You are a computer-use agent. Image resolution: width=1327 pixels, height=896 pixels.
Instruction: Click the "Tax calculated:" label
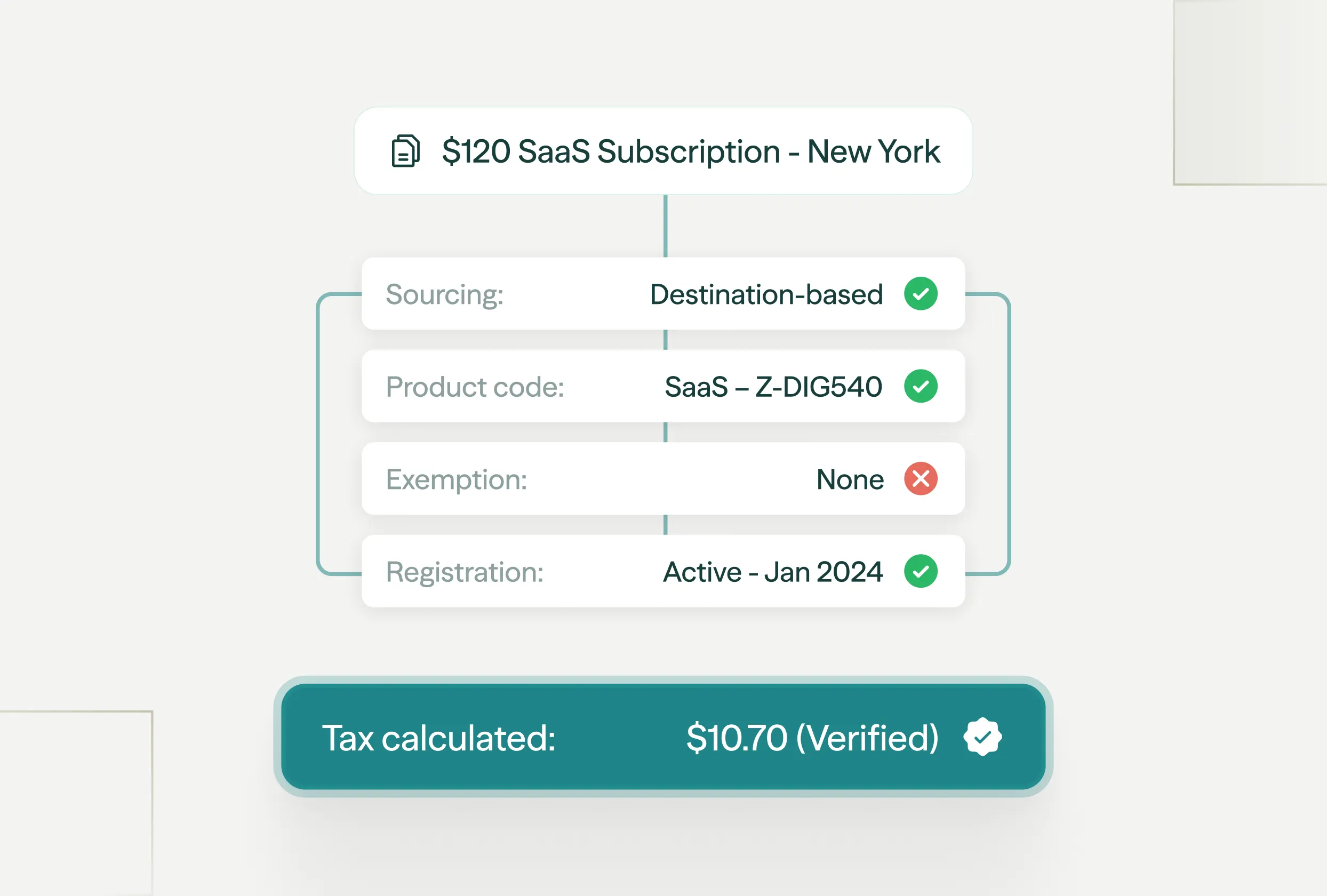point(438,738)
